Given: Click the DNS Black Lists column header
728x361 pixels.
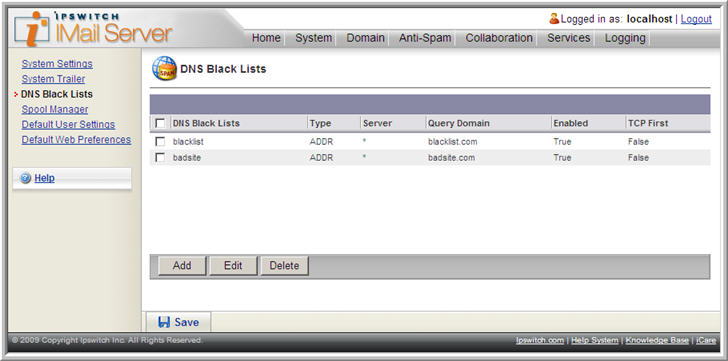Looking at the screenshot, I should [x=206, y=123].
